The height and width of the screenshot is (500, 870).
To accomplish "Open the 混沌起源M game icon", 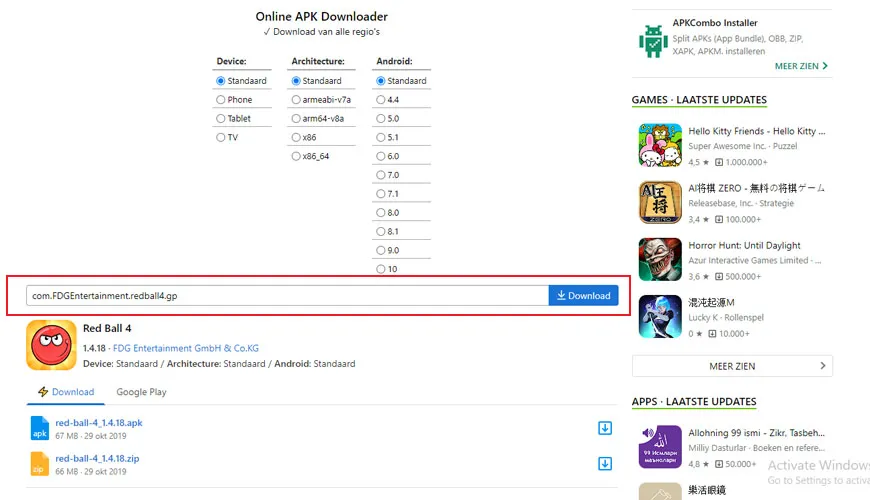I will (660, 316).
